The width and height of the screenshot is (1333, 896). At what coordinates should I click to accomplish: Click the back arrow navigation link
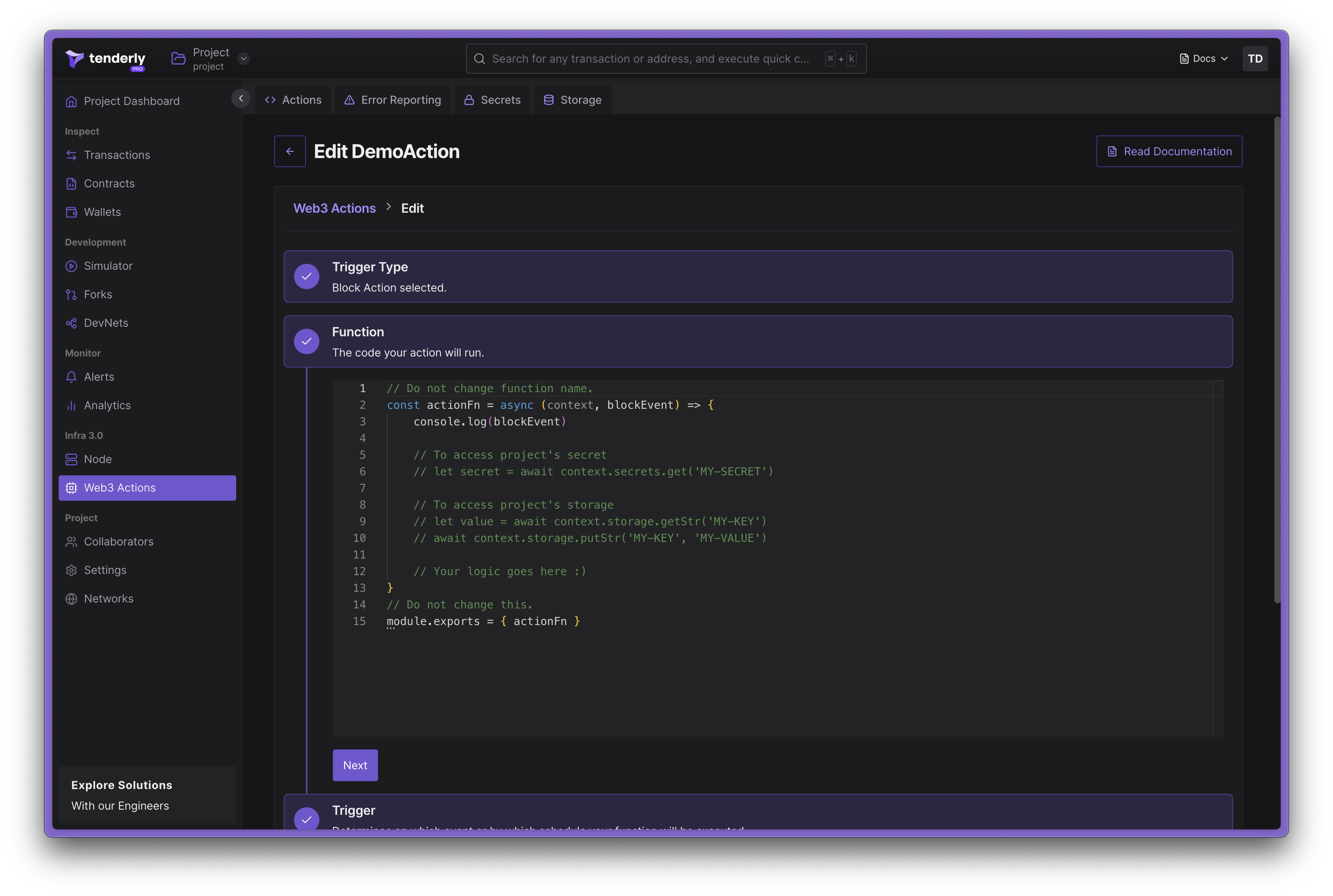[289, 151]
